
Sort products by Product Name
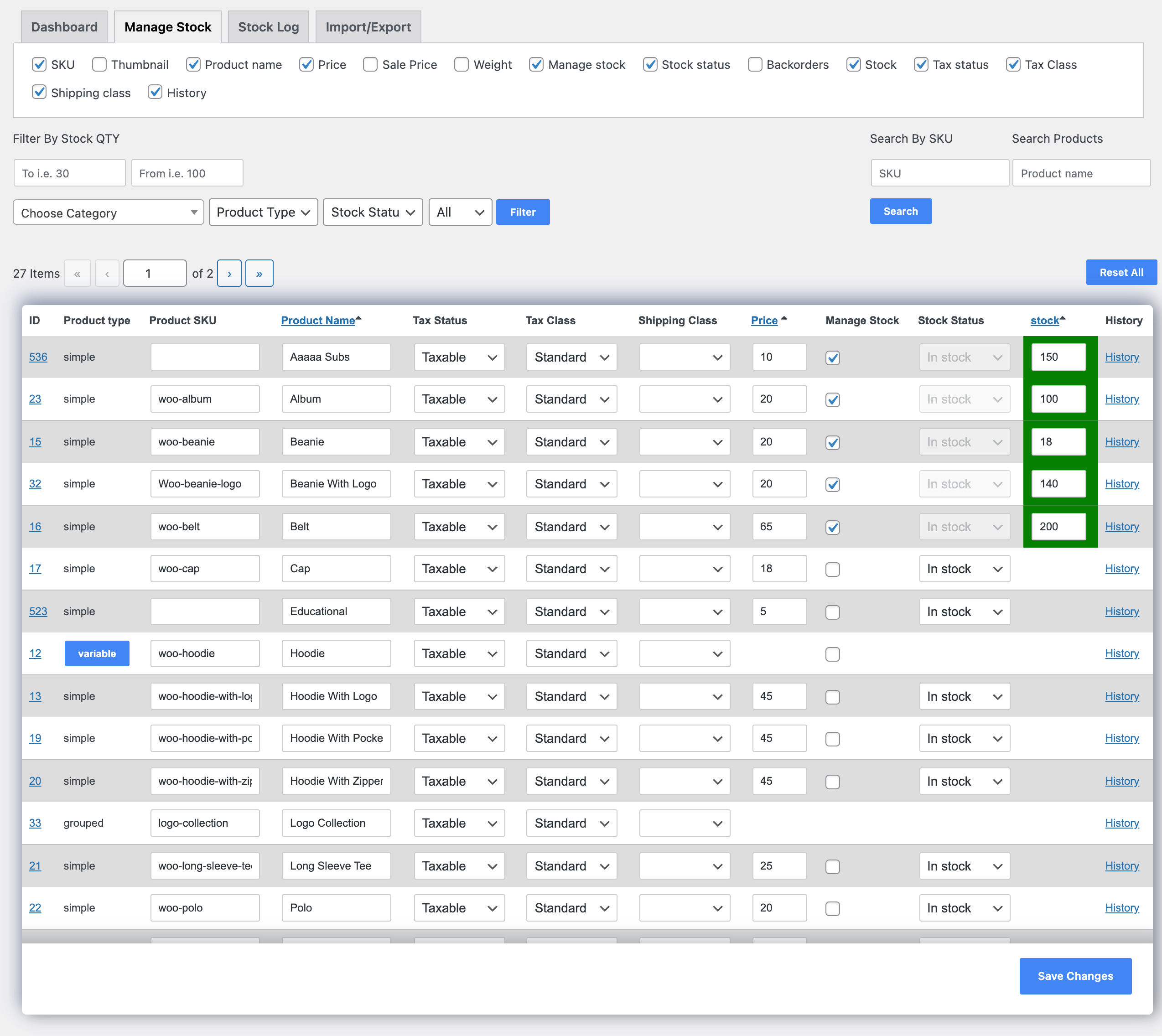pos(318,320)
